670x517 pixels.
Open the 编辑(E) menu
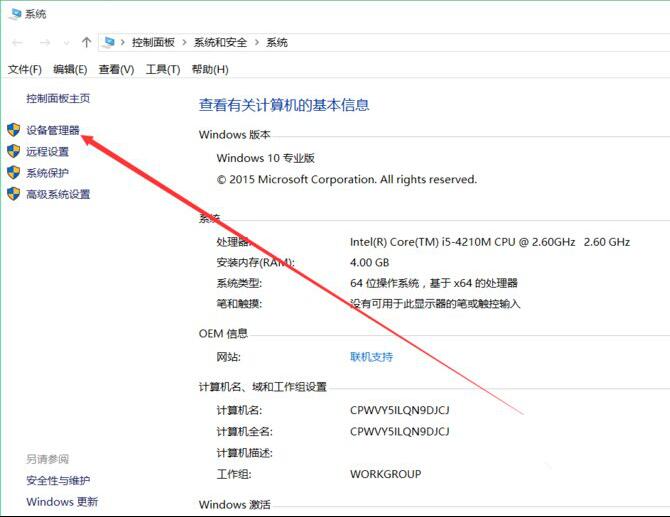(70, 69)
